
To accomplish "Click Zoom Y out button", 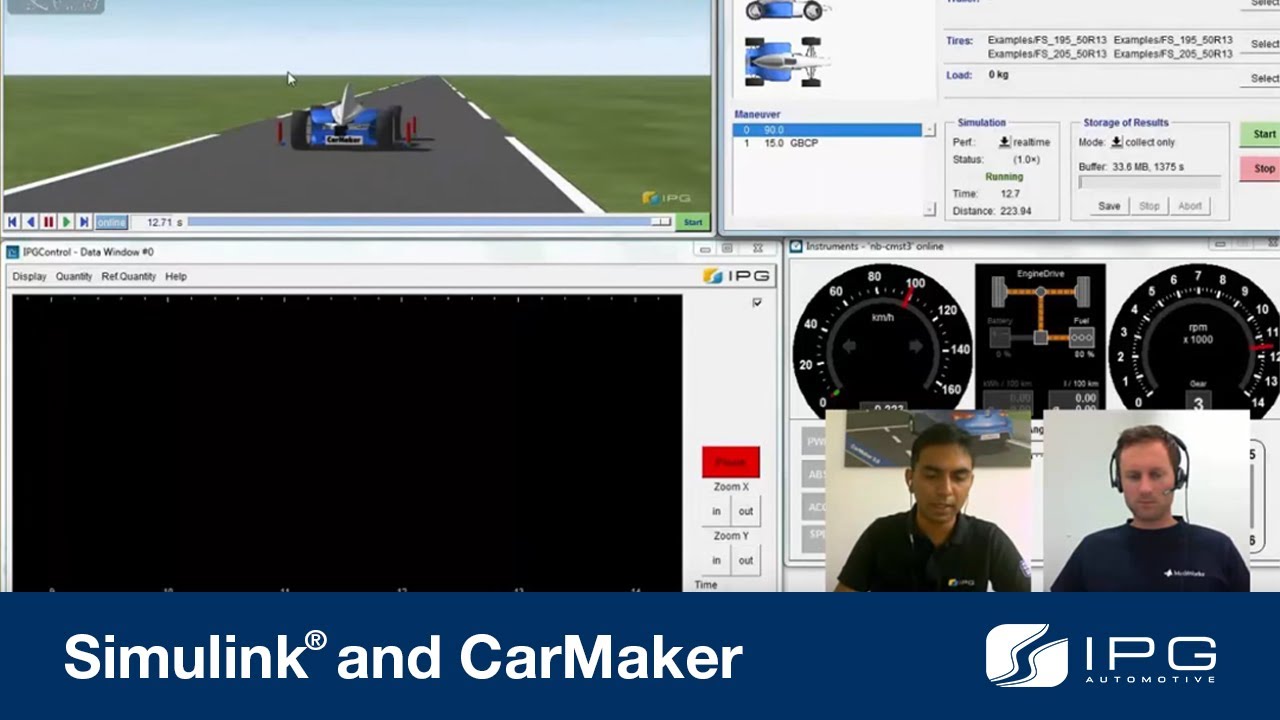I will (746, 560).
